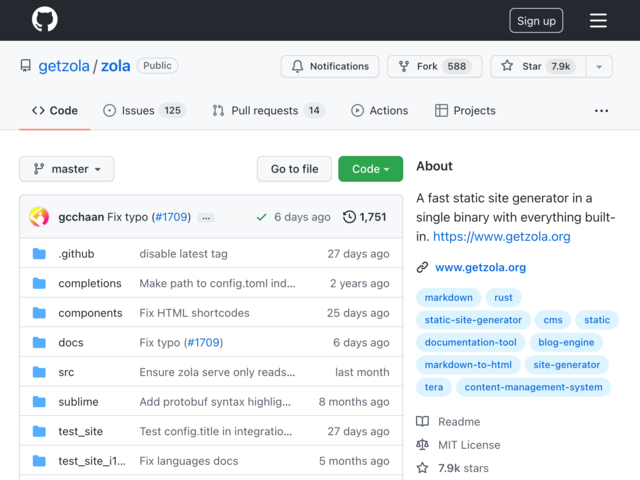Image resolution: width=640 pixels, height=480 pixels.
Task: Click the sublime folder icon
Action: point(39,401)
